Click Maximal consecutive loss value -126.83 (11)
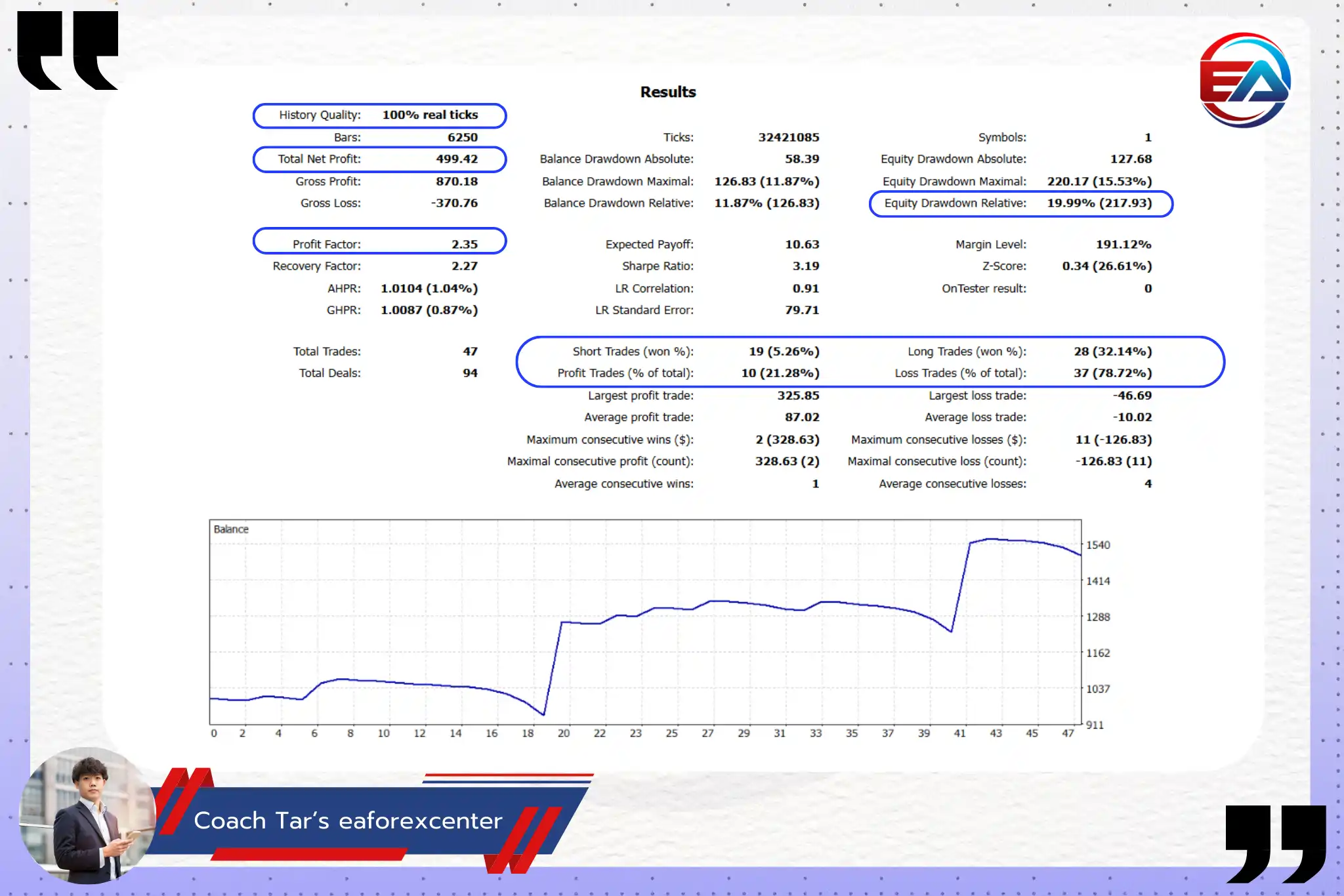1344x896 pixels. pos(1114,461)
